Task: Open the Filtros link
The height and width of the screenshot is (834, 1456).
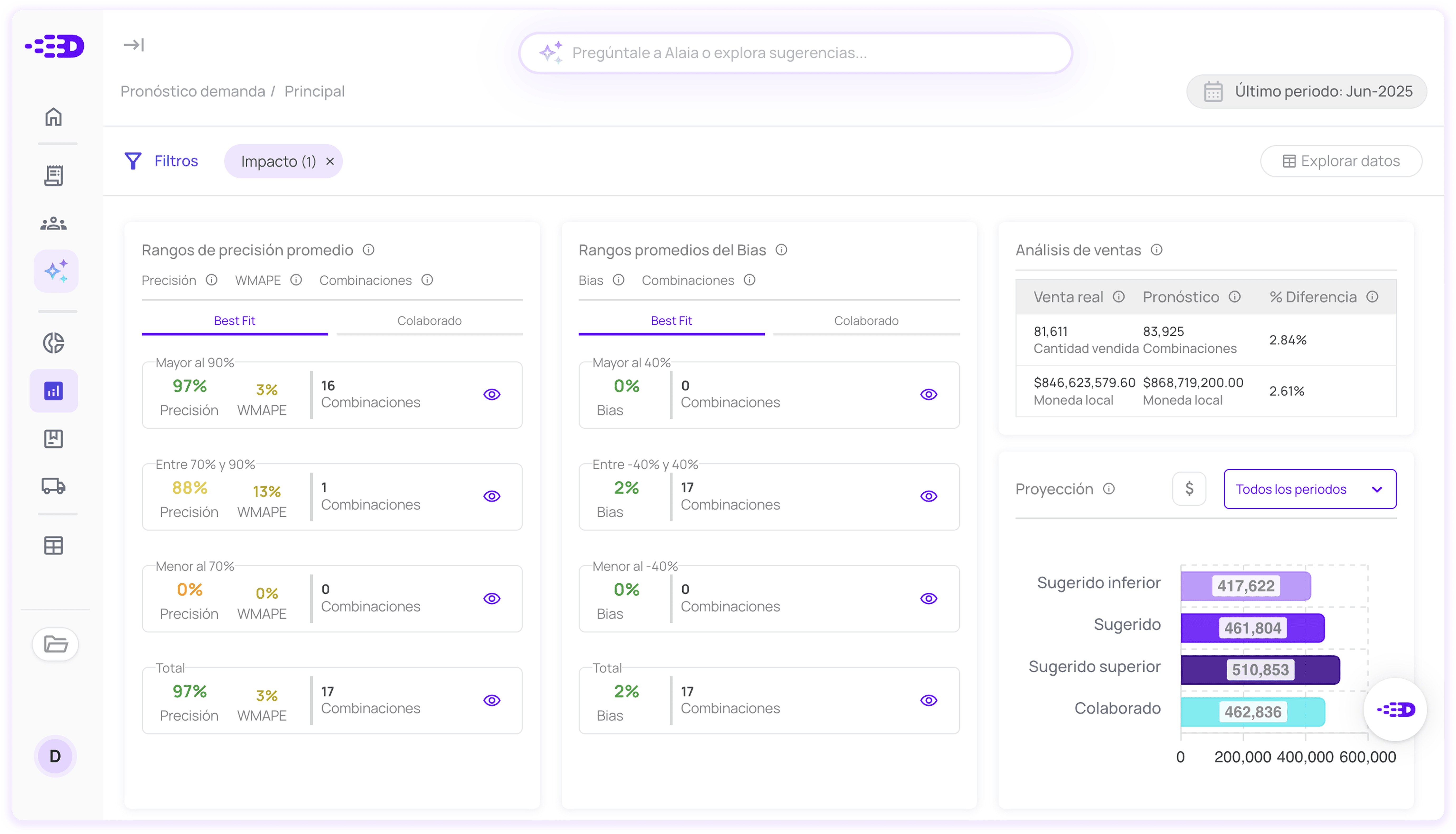Action: [176, 161]
